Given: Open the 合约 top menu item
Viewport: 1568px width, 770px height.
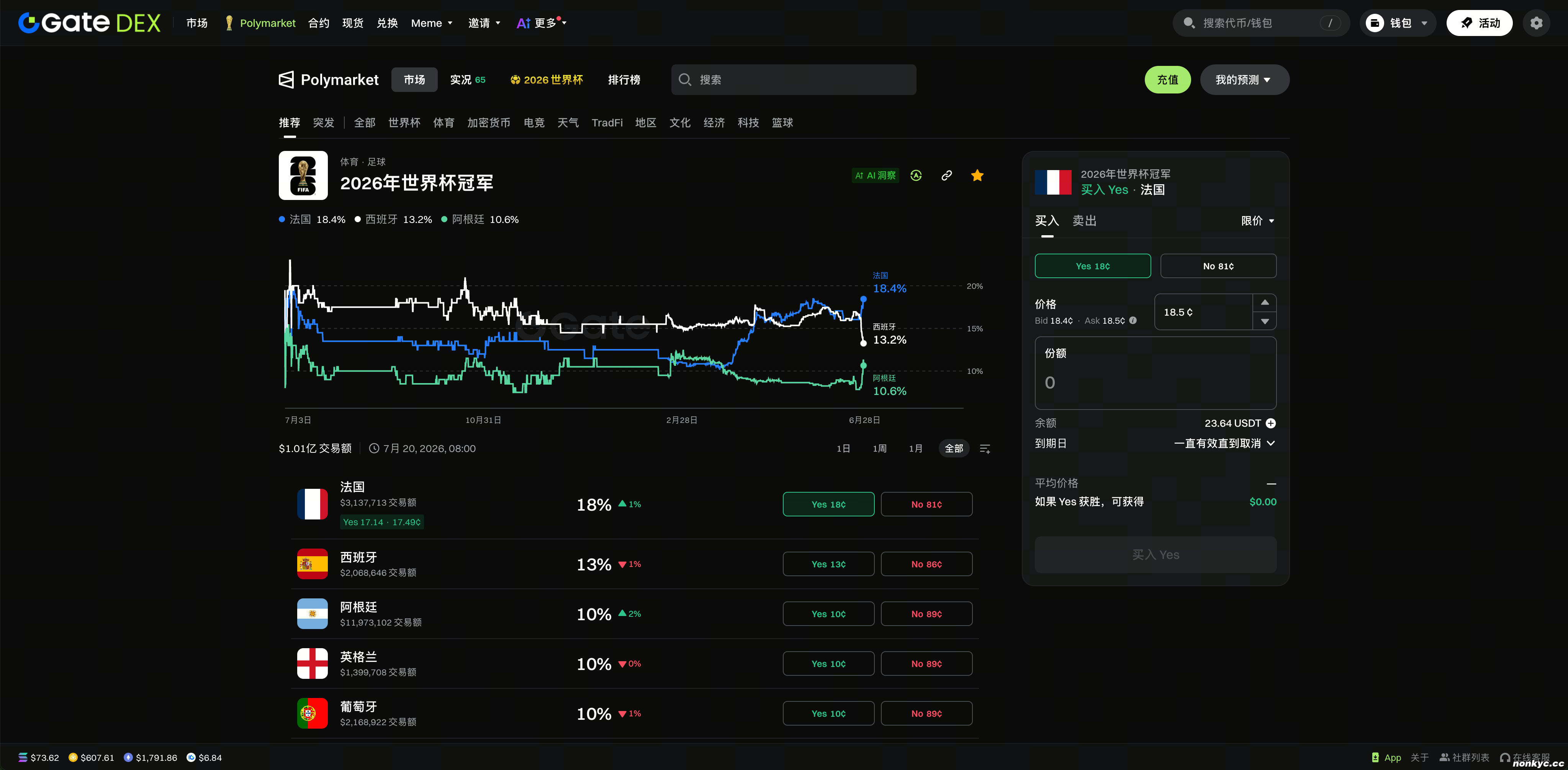Looking at the screenshot, I should pos(319,23).
